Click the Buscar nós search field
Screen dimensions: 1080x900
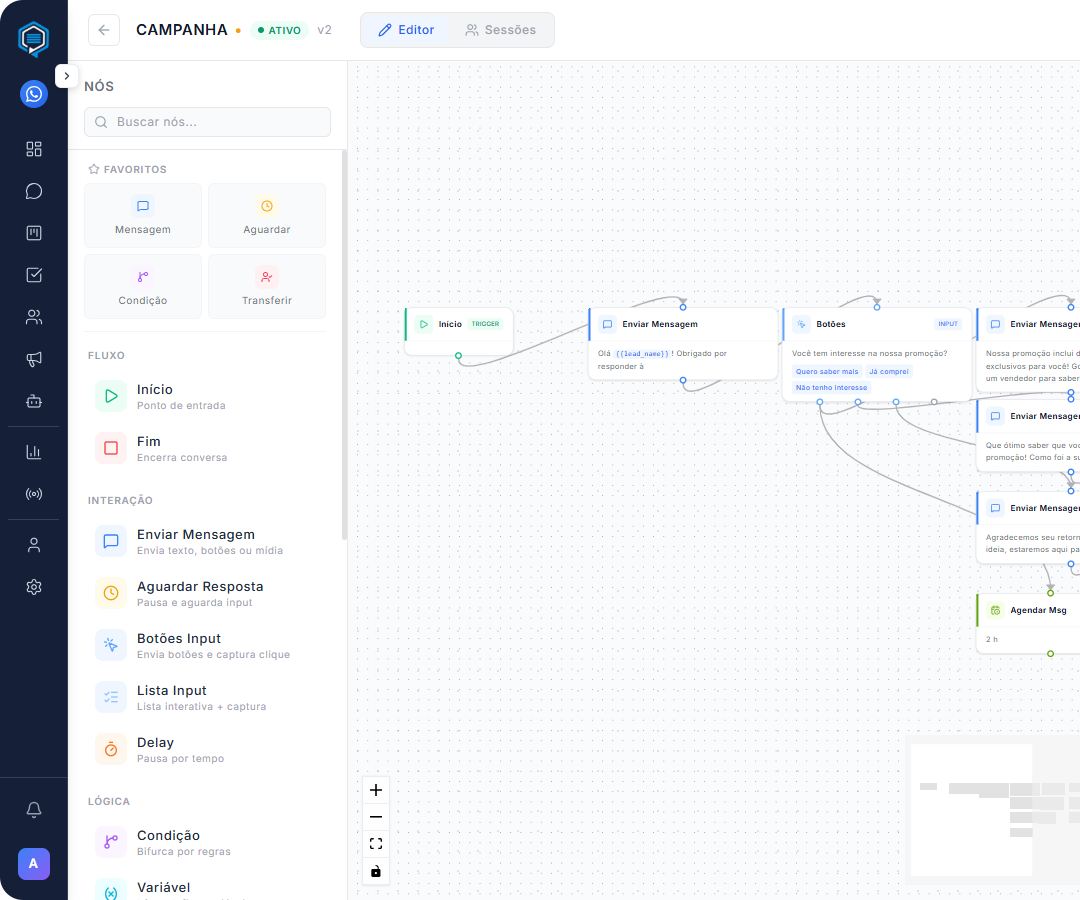(x=208, y=122)
